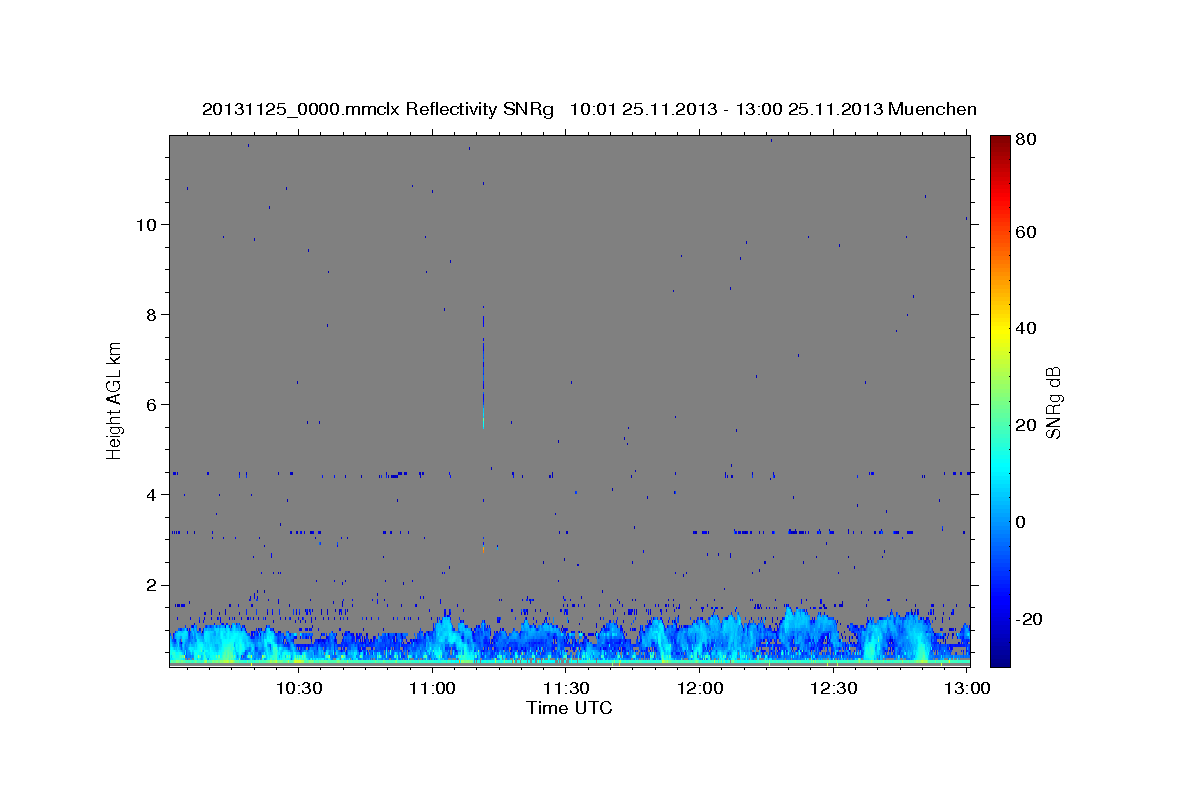The image size is (1200, 800).
Task: Click the 12:00 time tick label
Action: point(700,688)
